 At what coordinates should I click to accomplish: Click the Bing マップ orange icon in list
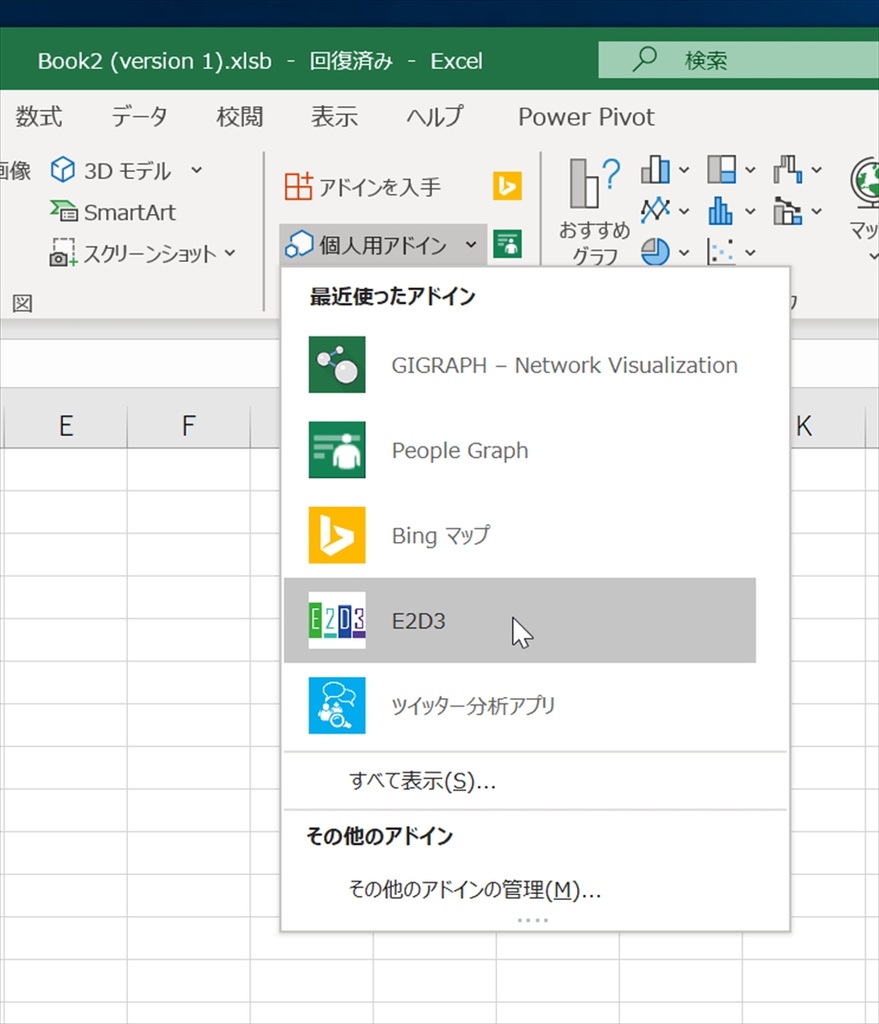pos(337,535)
